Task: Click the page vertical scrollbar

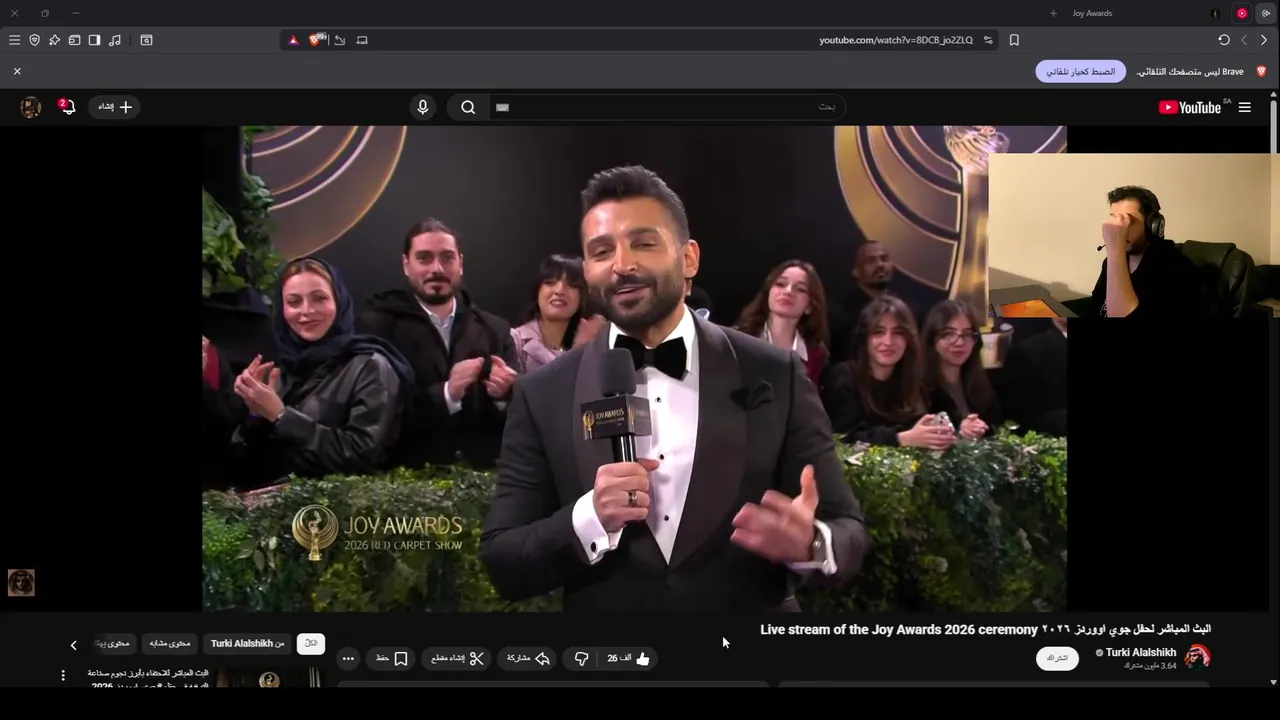Action: [x=1273, y=390]
